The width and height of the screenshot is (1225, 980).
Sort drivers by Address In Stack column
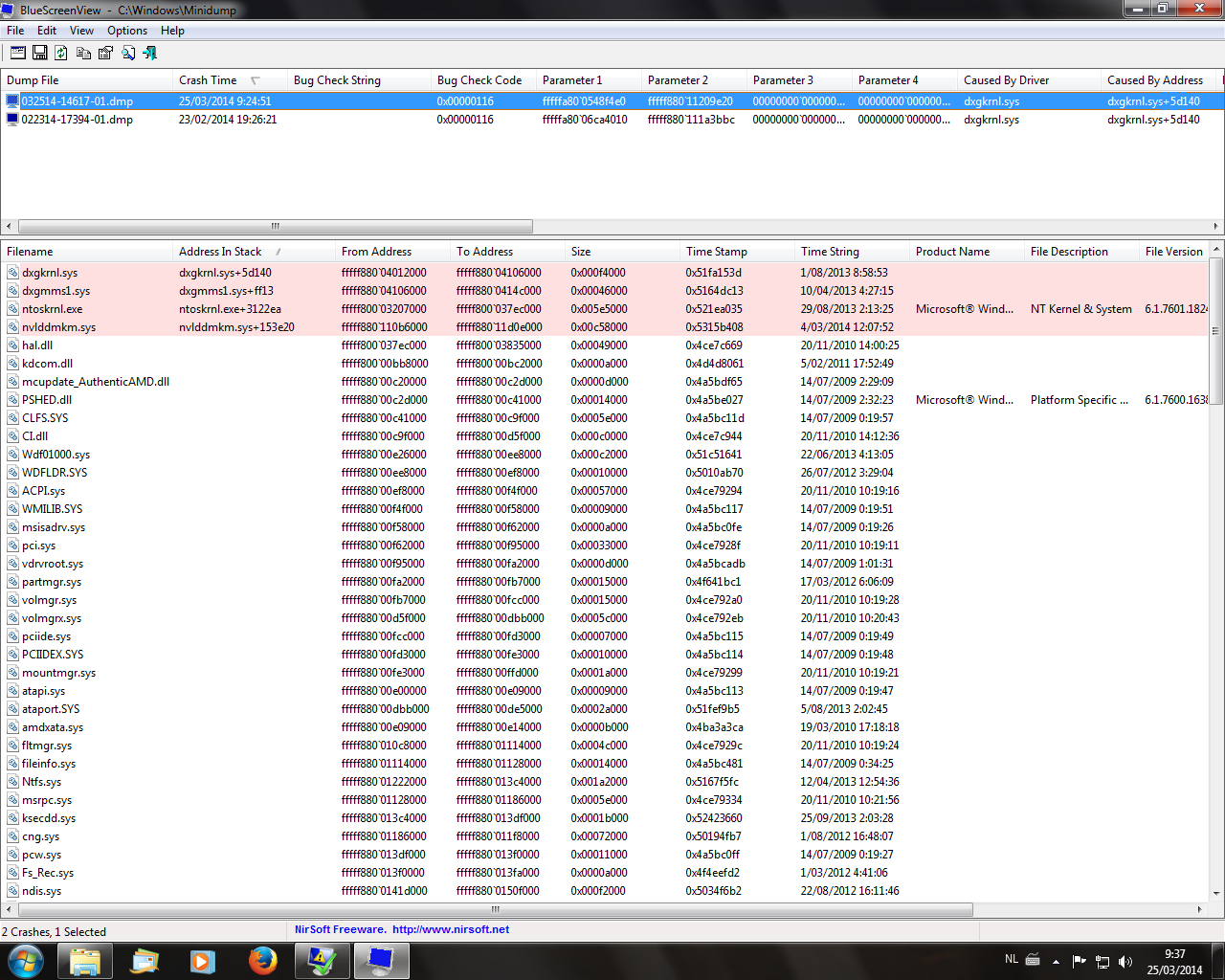coord(220,252)
